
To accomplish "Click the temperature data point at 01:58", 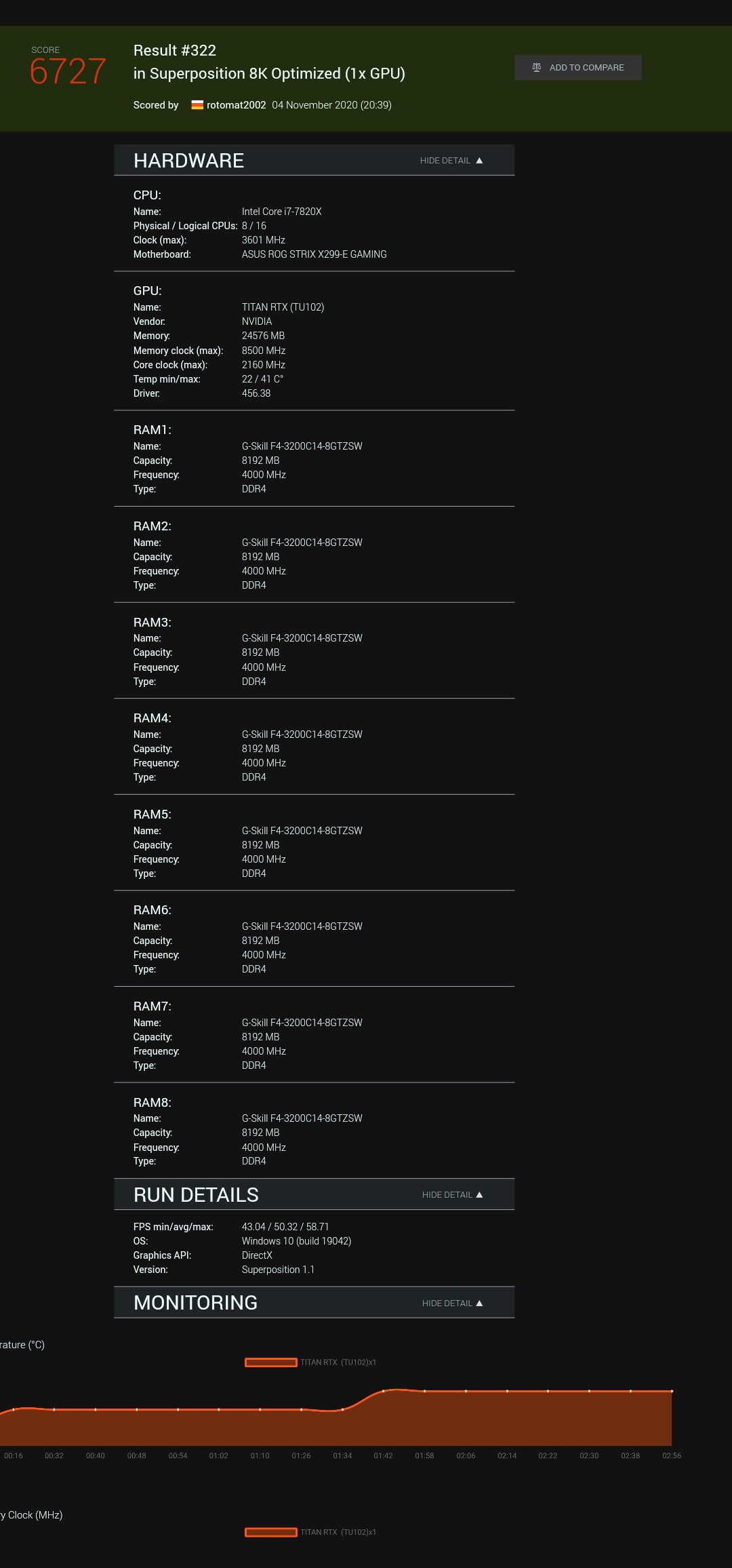I will point(425,1391).
